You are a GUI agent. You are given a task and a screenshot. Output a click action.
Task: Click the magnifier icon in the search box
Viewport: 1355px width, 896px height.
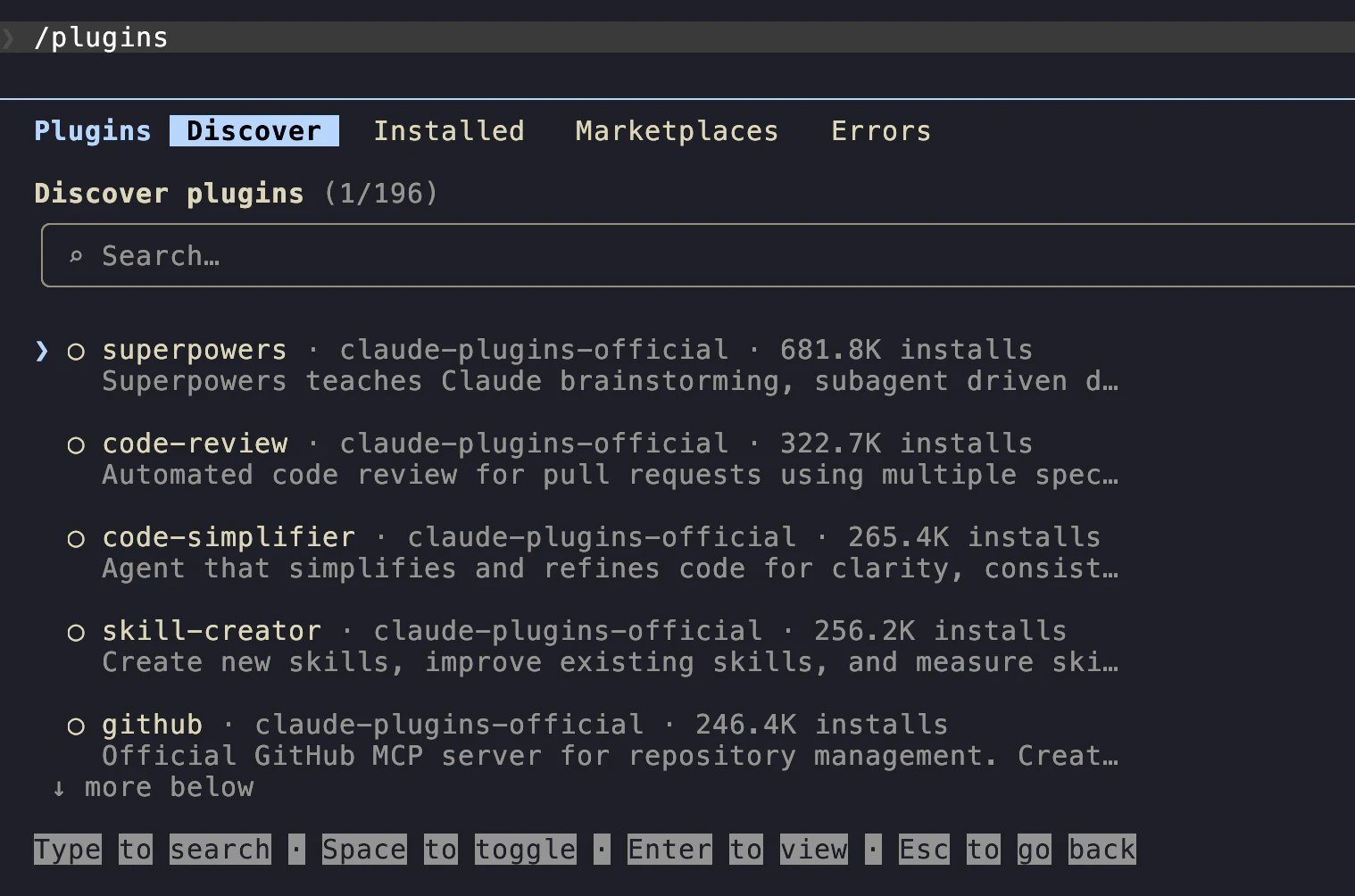(76, 256)
